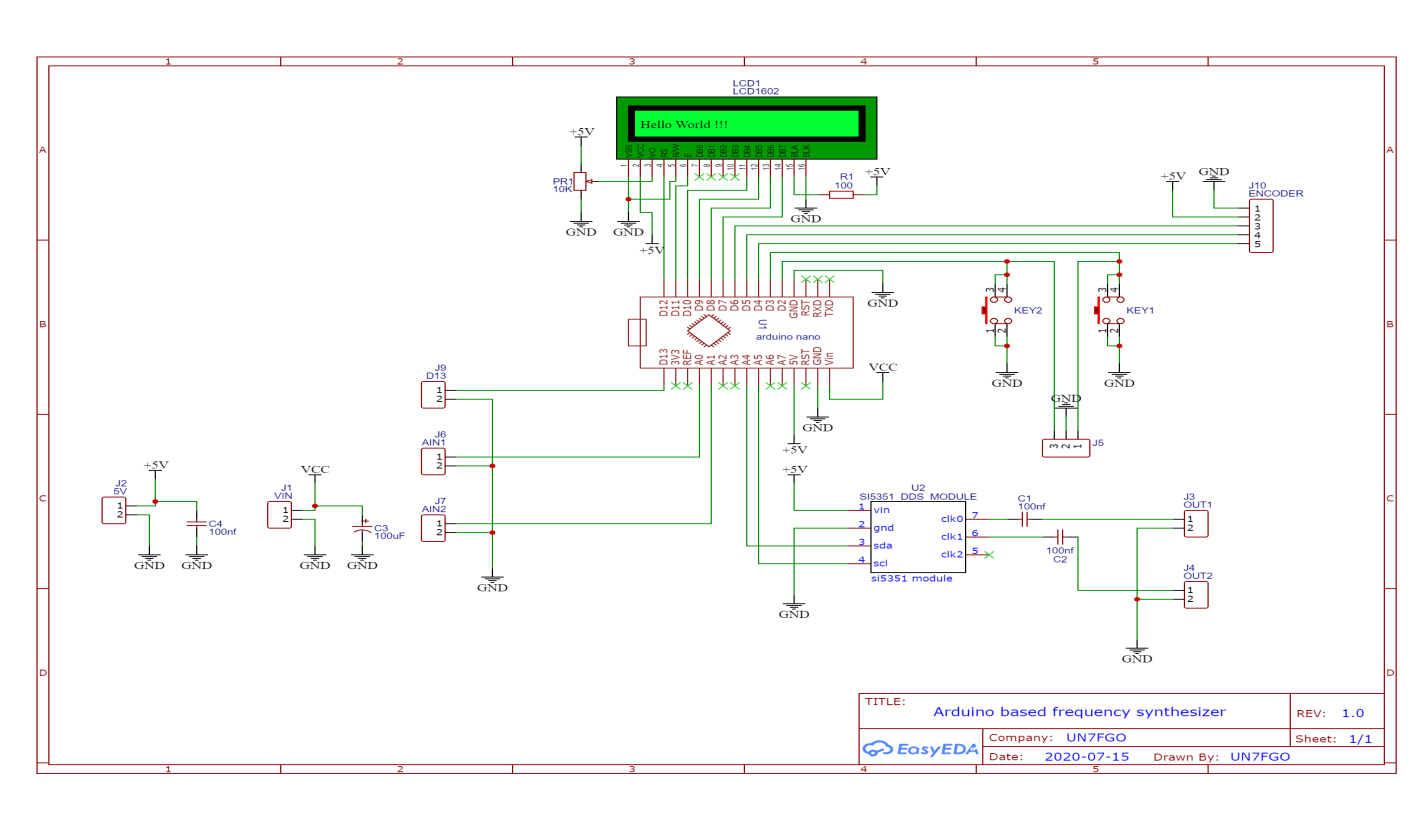Image resolution: width=1418 pixels, height=828 pixels.
Task: Click the REV 1.0 field
Action: click(1337, 713)
